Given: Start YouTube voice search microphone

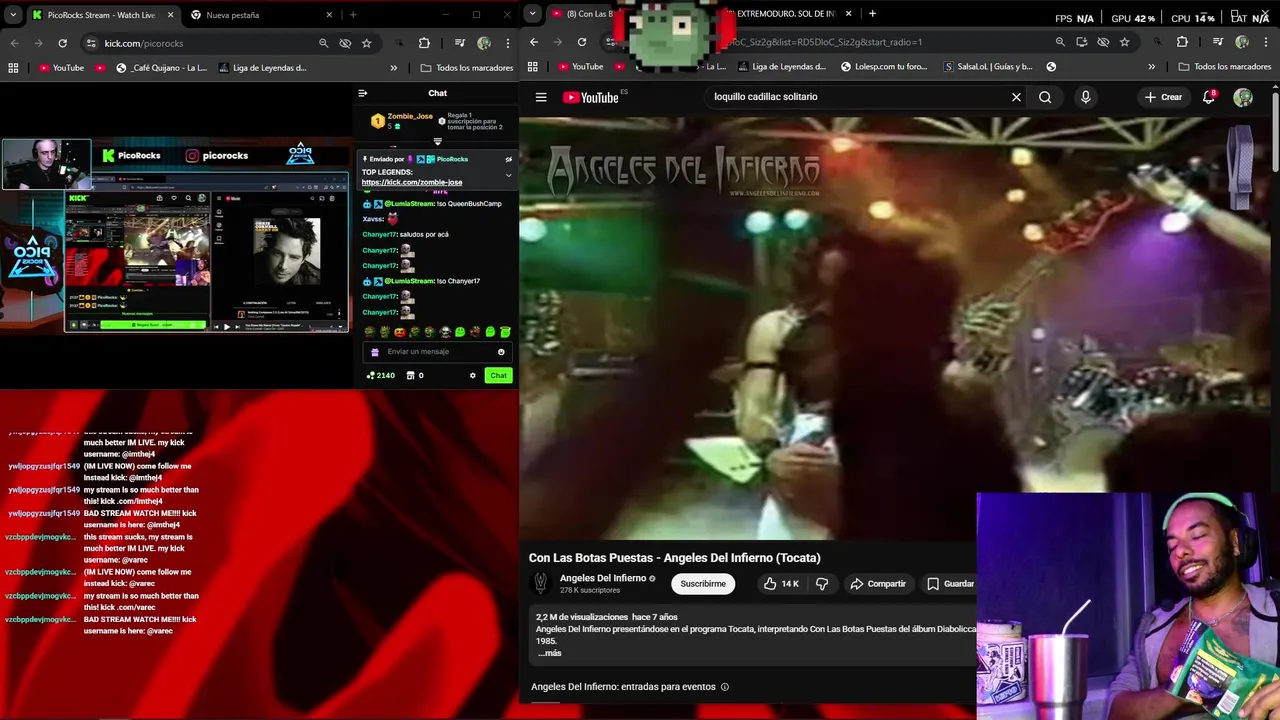Looking at the screenshot, I should click(1085, 97).
